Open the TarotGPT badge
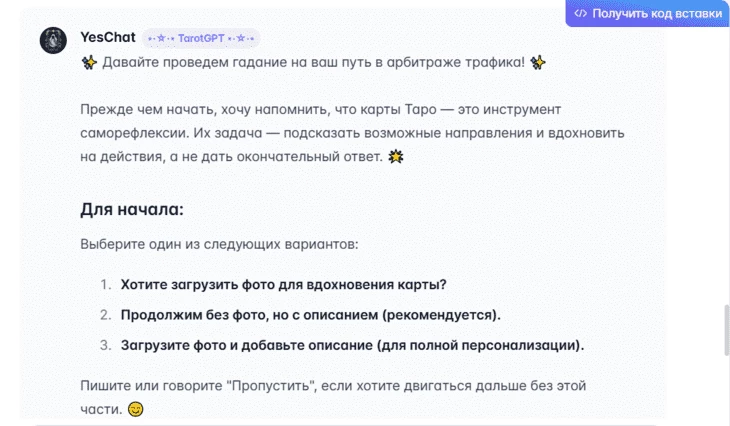 click(201, 38)
